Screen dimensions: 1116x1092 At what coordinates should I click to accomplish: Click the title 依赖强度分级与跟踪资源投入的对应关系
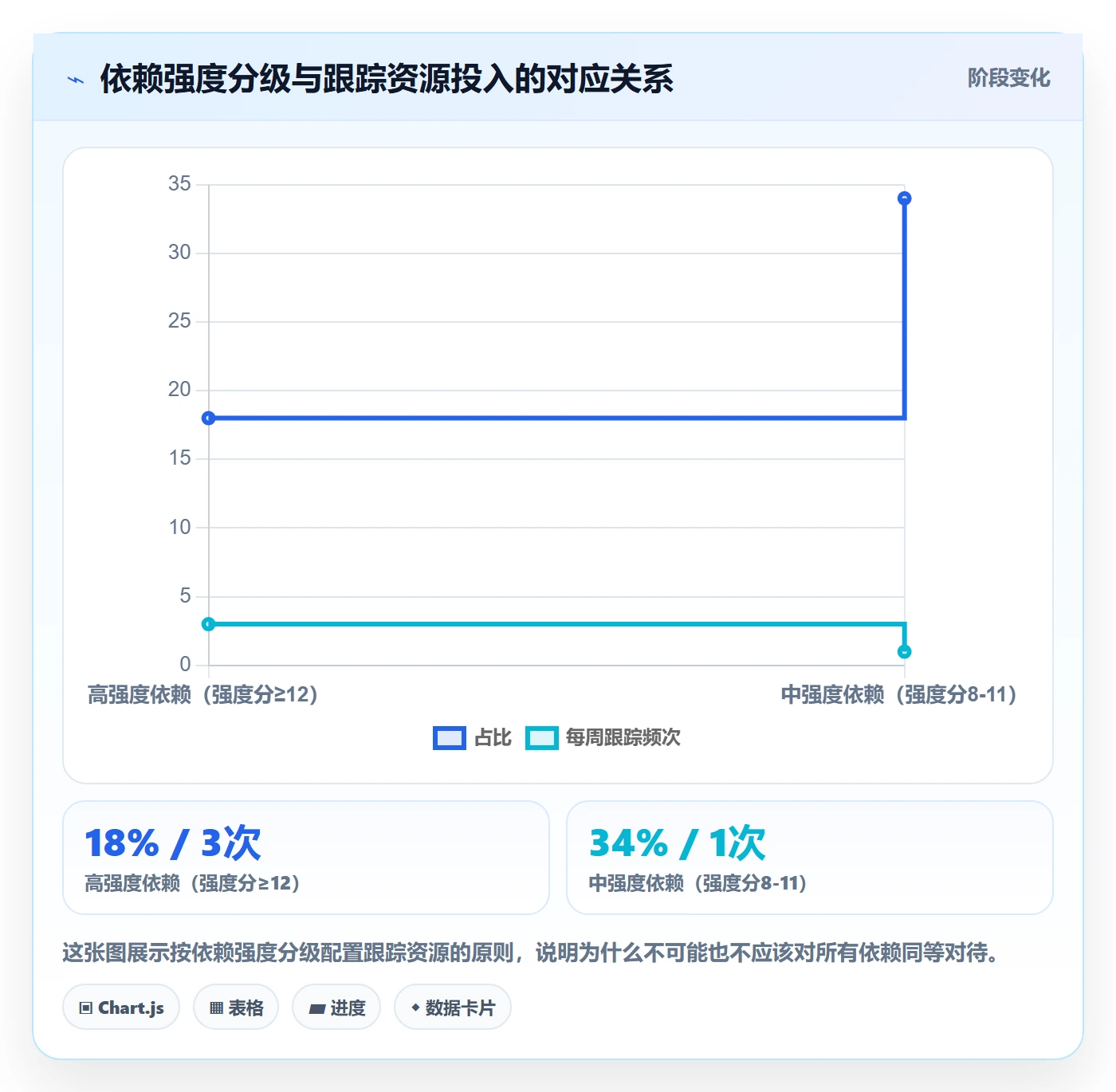(387, 79)
